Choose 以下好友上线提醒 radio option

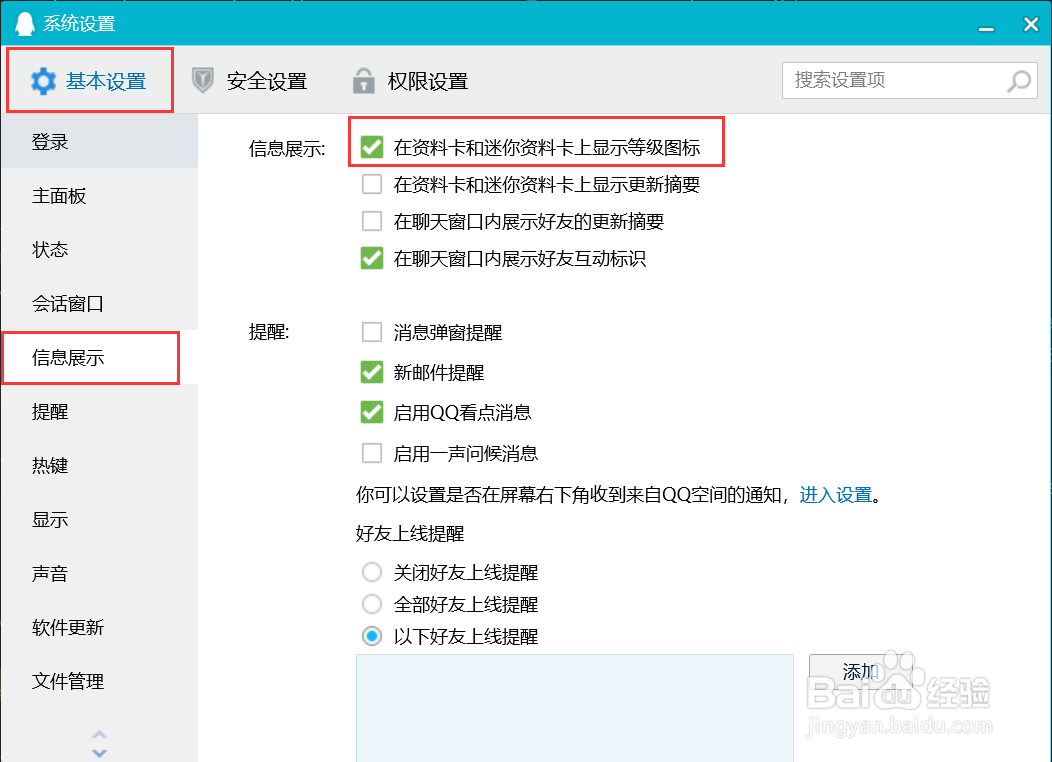[x=372, y=636]
